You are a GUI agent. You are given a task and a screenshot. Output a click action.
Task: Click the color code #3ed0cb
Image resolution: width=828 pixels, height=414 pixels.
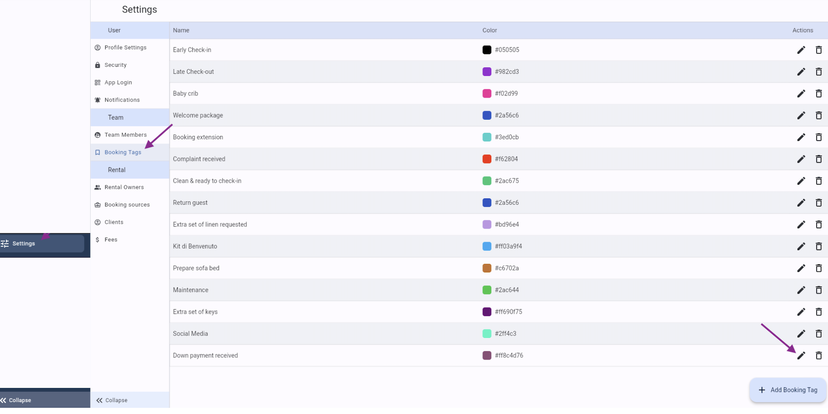coord(507,137)
